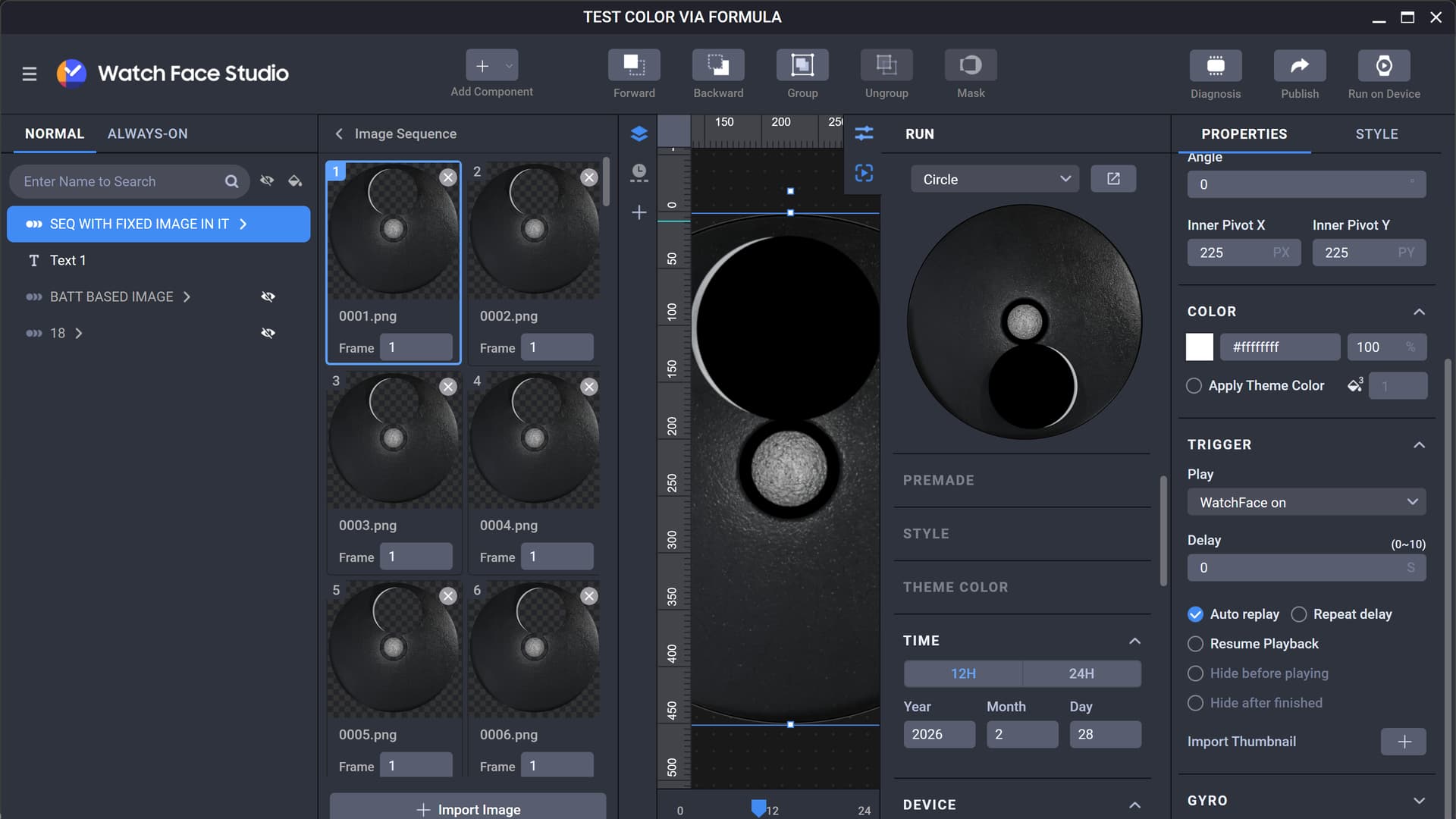Uncheck the Auto replay checkbox
The height and width of the screenshot is (819, 1456).
1195,614
